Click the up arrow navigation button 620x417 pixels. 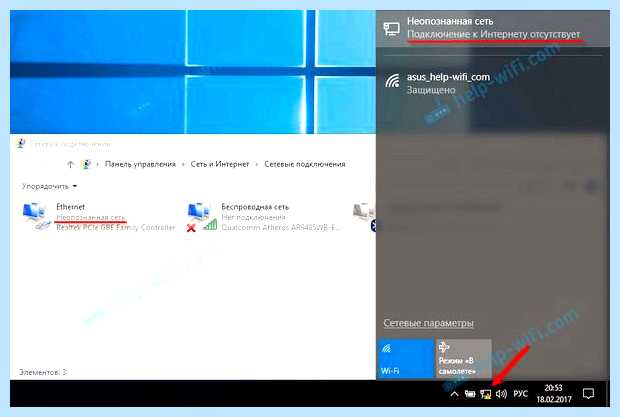(x=70, y=164)
